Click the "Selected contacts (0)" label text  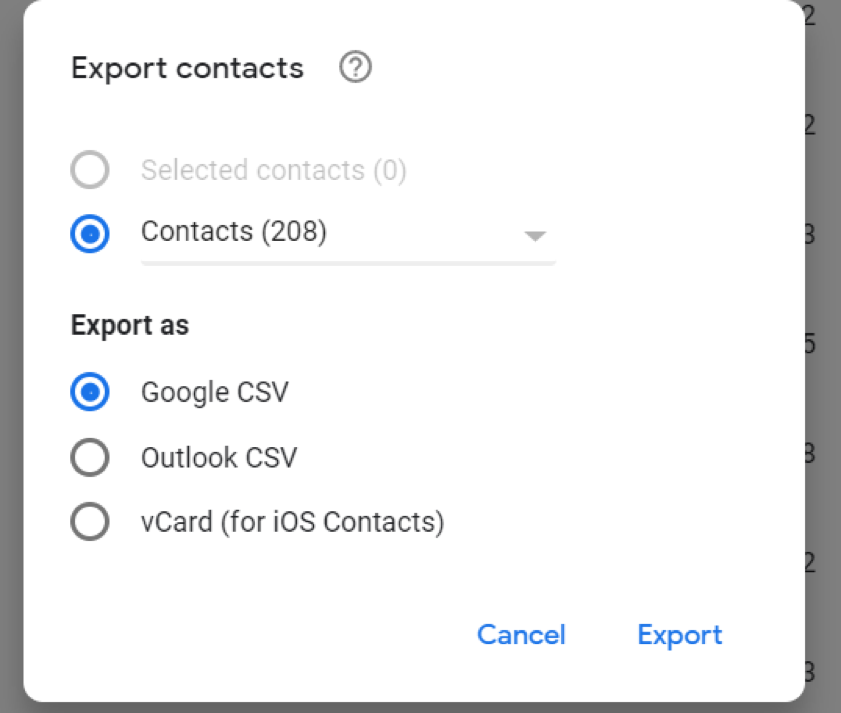[x=273, y=171]
